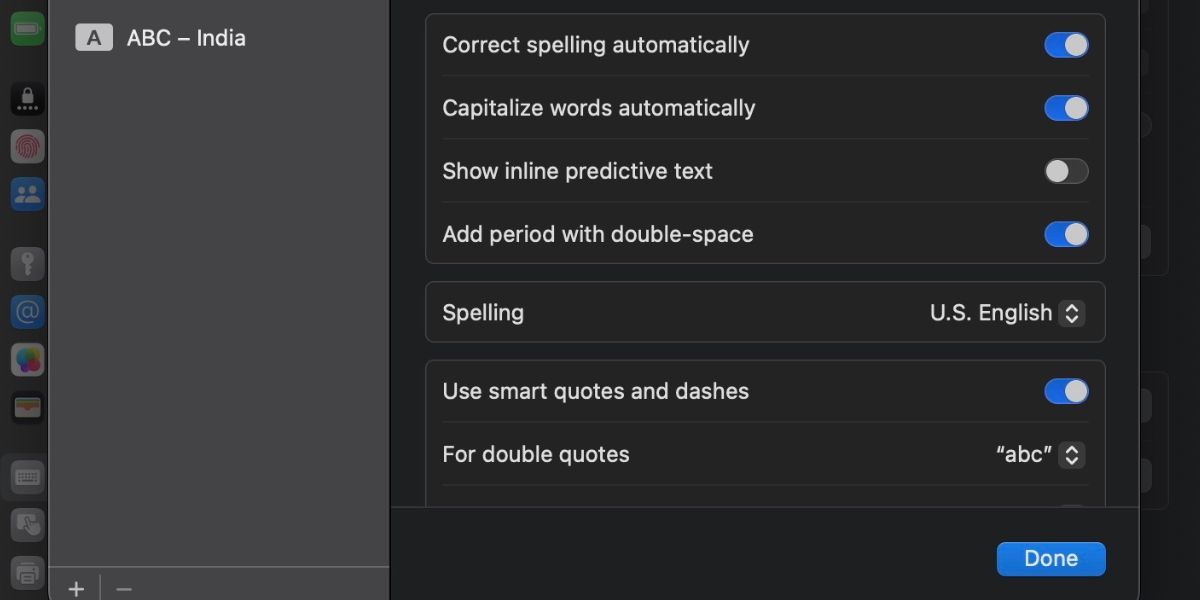Select Touch ID & Password settings

tap(27, 146)
